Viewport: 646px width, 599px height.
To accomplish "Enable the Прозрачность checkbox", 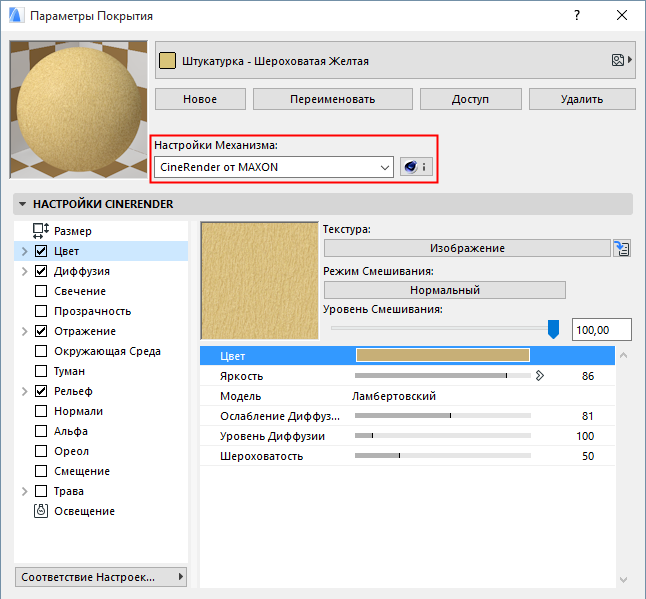I will (41, 311).
